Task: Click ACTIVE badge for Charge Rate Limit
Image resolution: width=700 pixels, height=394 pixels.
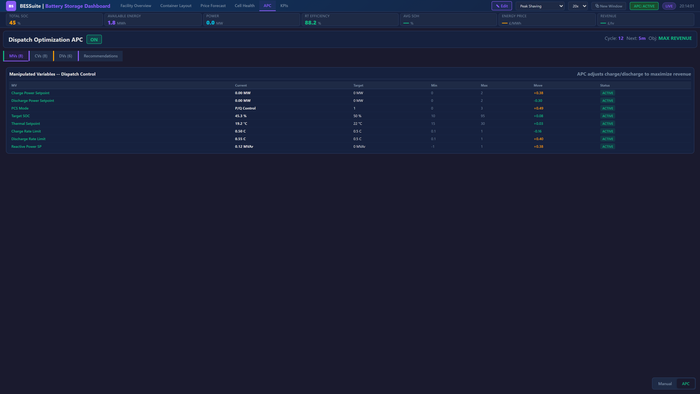Action: [x=607, y=131]
